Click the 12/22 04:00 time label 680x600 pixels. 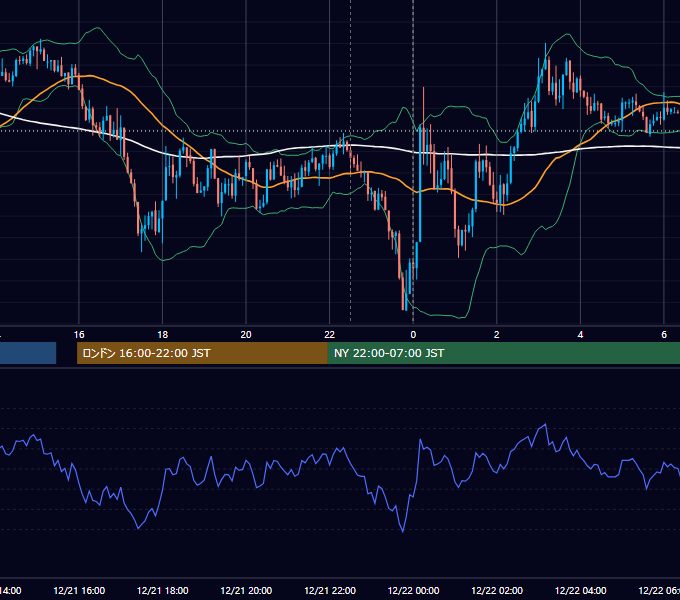(x=581, y=590)
